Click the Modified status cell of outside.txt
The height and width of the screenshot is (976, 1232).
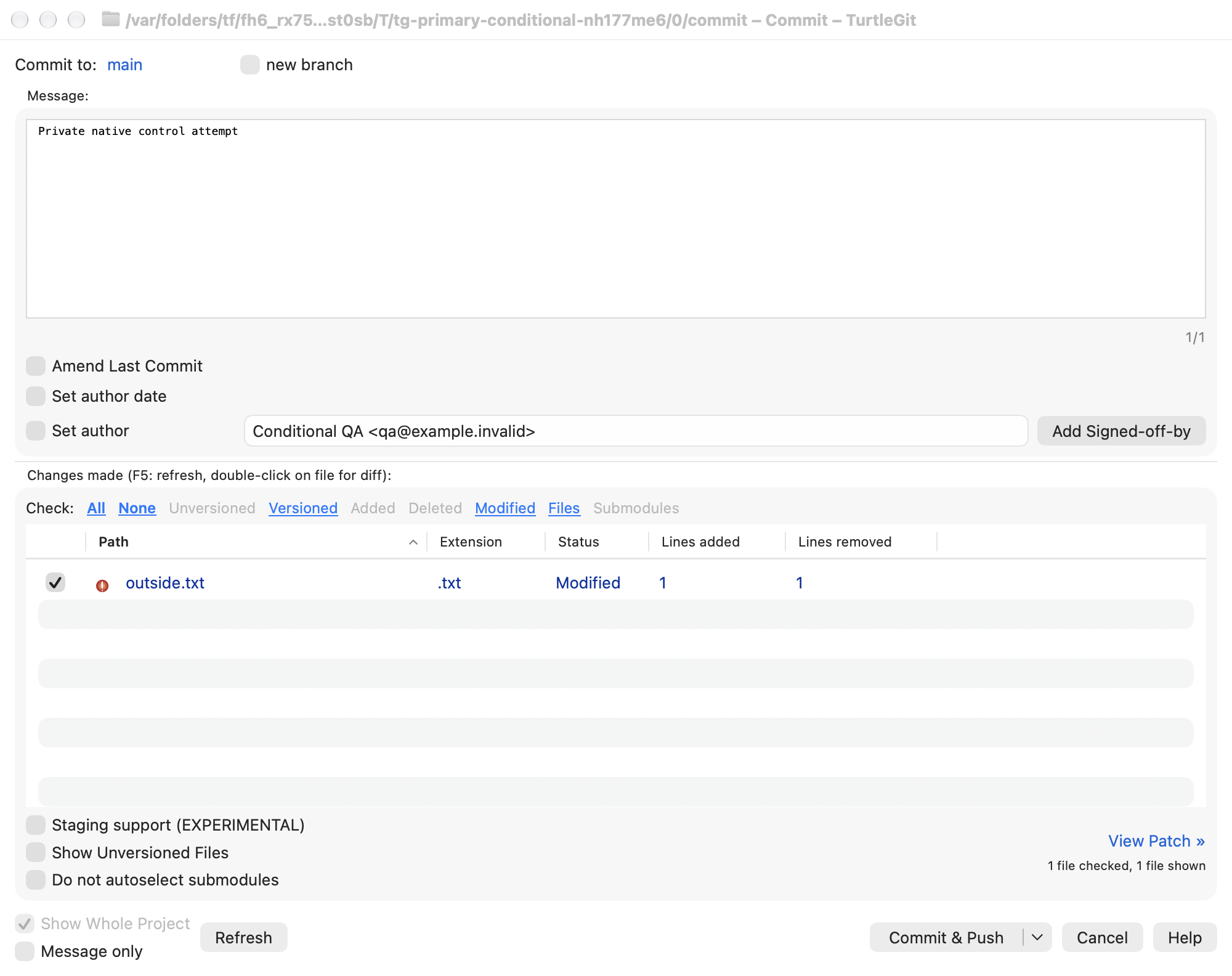[588, 583]
